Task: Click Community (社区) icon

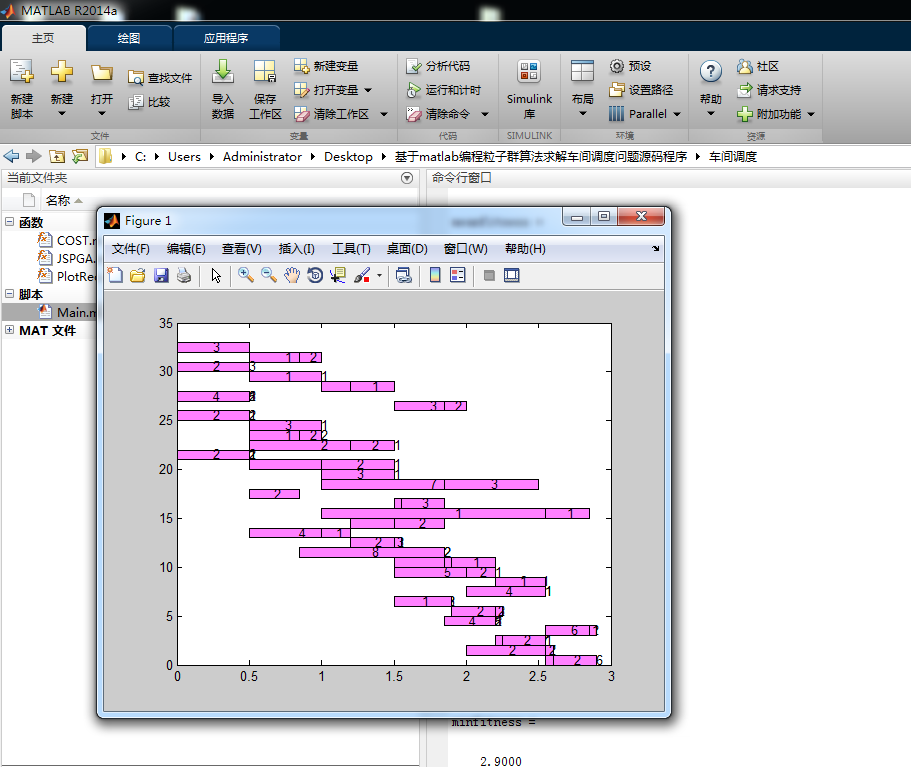Action: pos(745,66)
